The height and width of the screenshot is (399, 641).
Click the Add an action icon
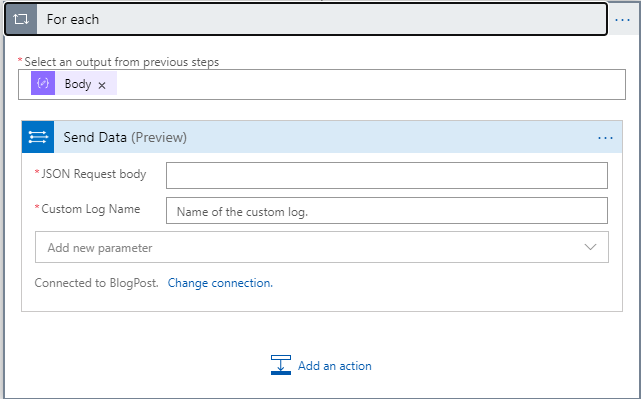(281, 365)
